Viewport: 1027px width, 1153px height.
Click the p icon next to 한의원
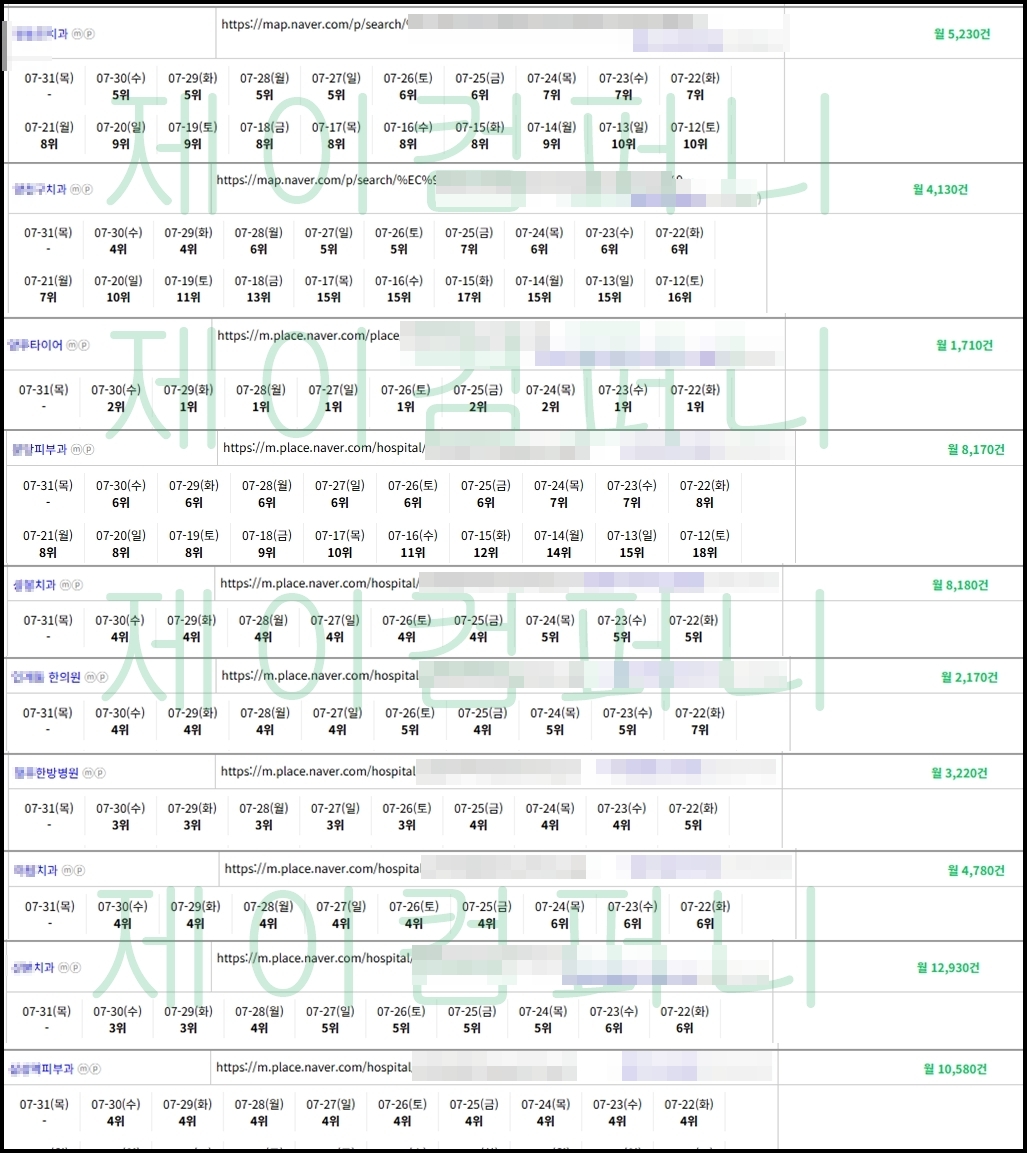pos(102,677)
